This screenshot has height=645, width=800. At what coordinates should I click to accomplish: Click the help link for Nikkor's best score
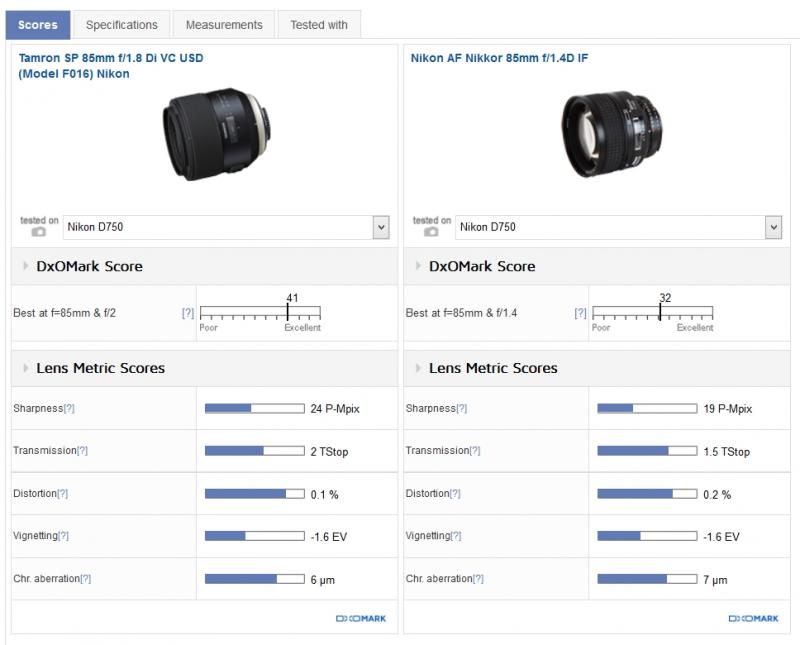581,313
